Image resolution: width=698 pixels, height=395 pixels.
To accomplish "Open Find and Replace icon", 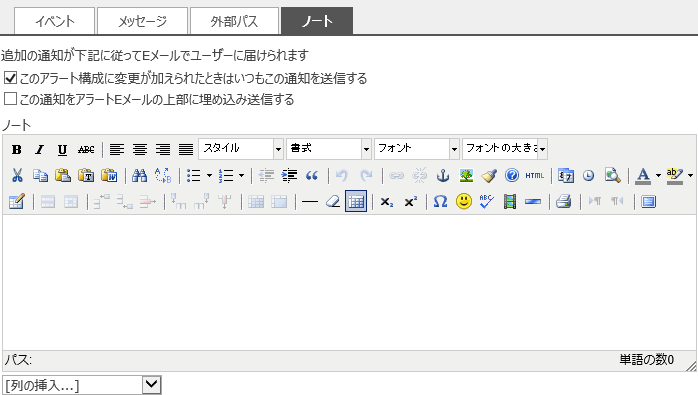I will [163, 175].
